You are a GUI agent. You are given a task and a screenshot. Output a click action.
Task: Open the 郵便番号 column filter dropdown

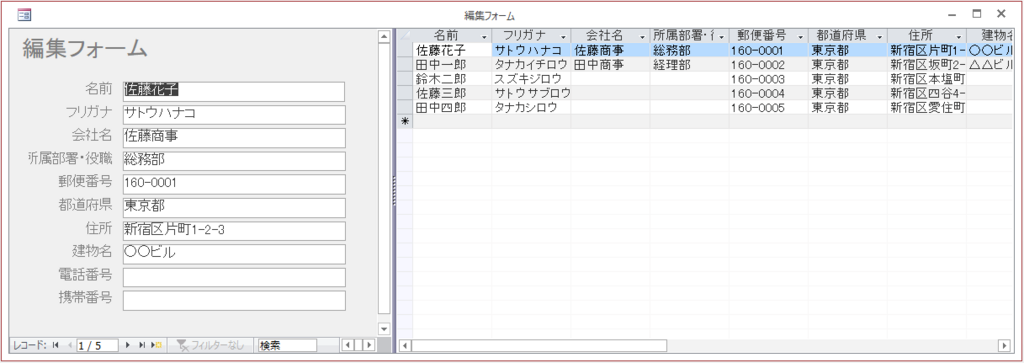click(x=801, y=36)
